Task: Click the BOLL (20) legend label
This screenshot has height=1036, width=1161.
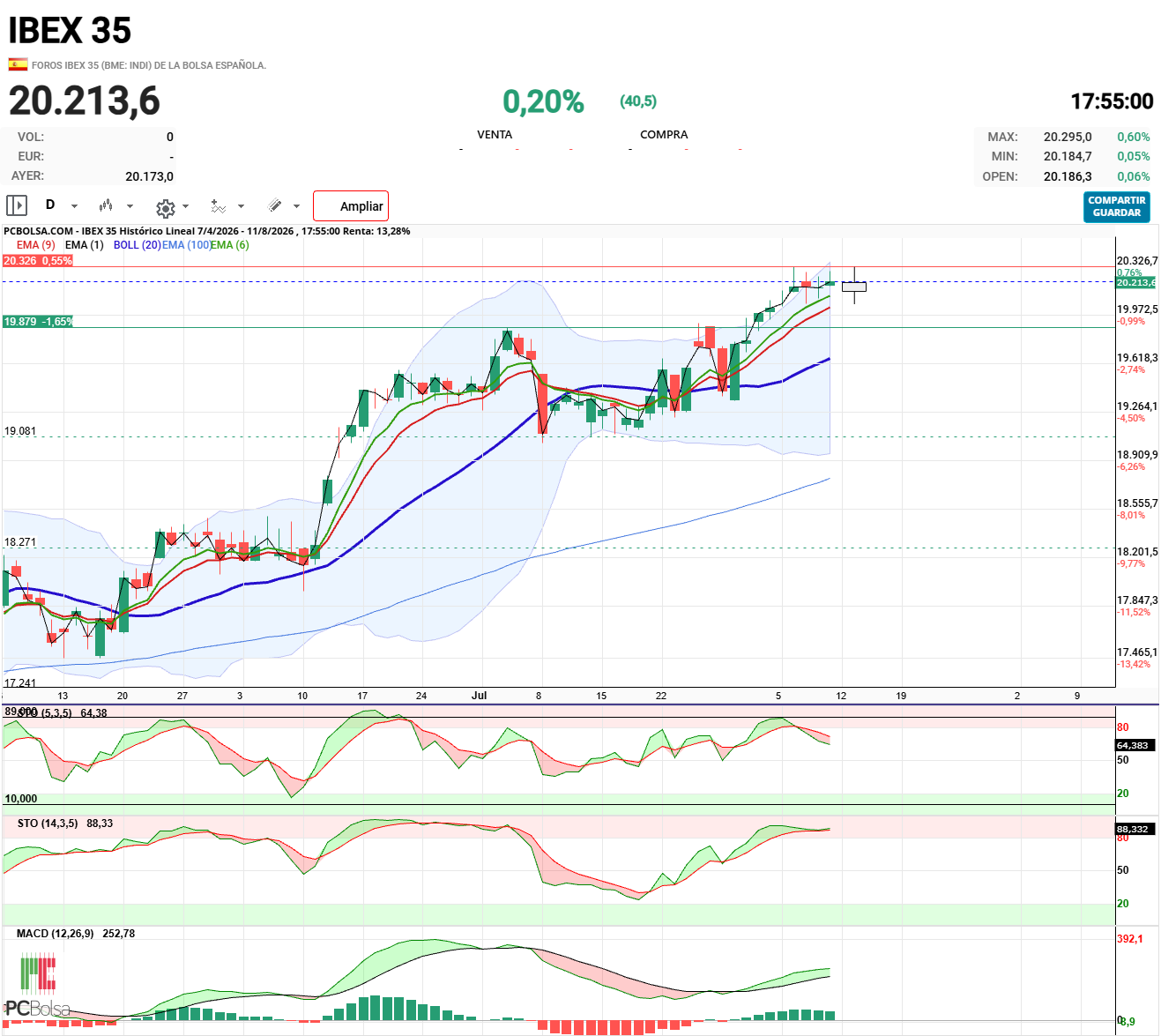Action: click(137, 245)
